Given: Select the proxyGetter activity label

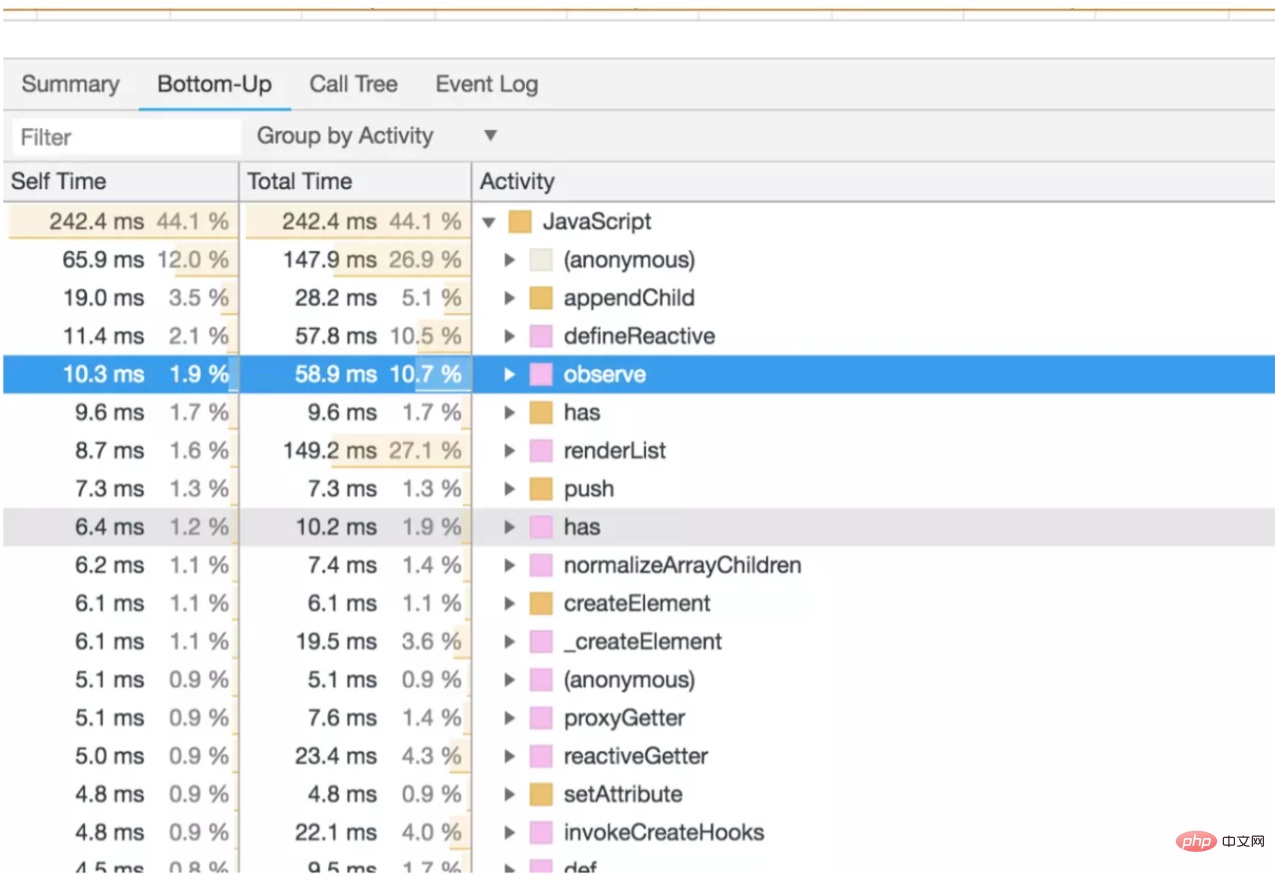Looking at the screenshot, I should [x=625, y=718].
